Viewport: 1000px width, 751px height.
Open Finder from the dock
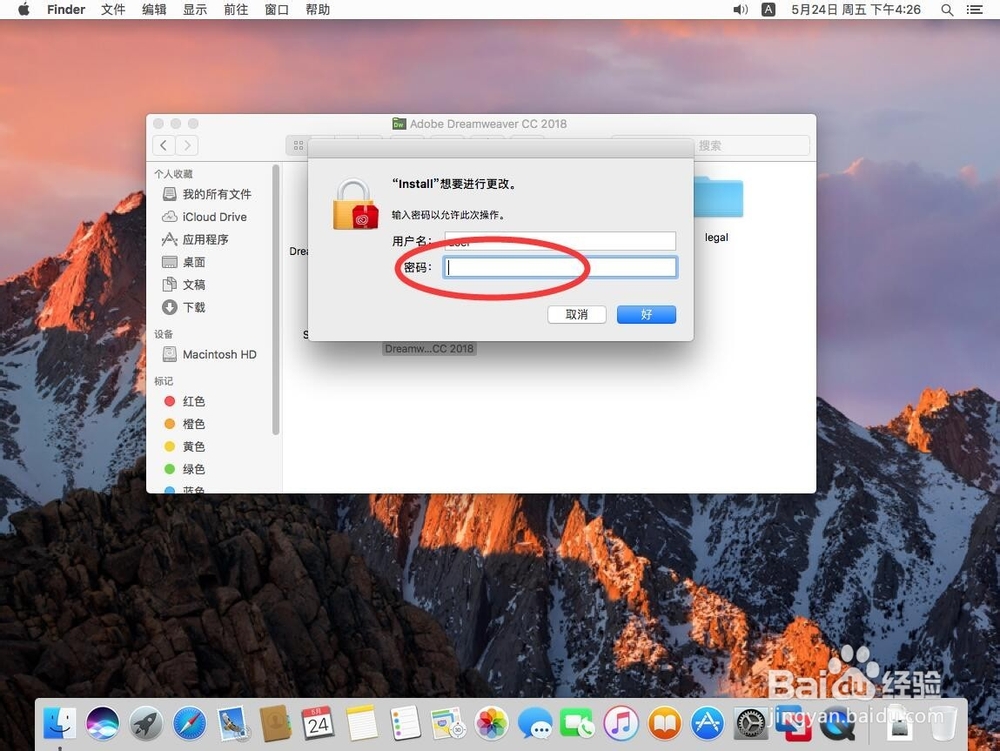click(x=59, y=724)
